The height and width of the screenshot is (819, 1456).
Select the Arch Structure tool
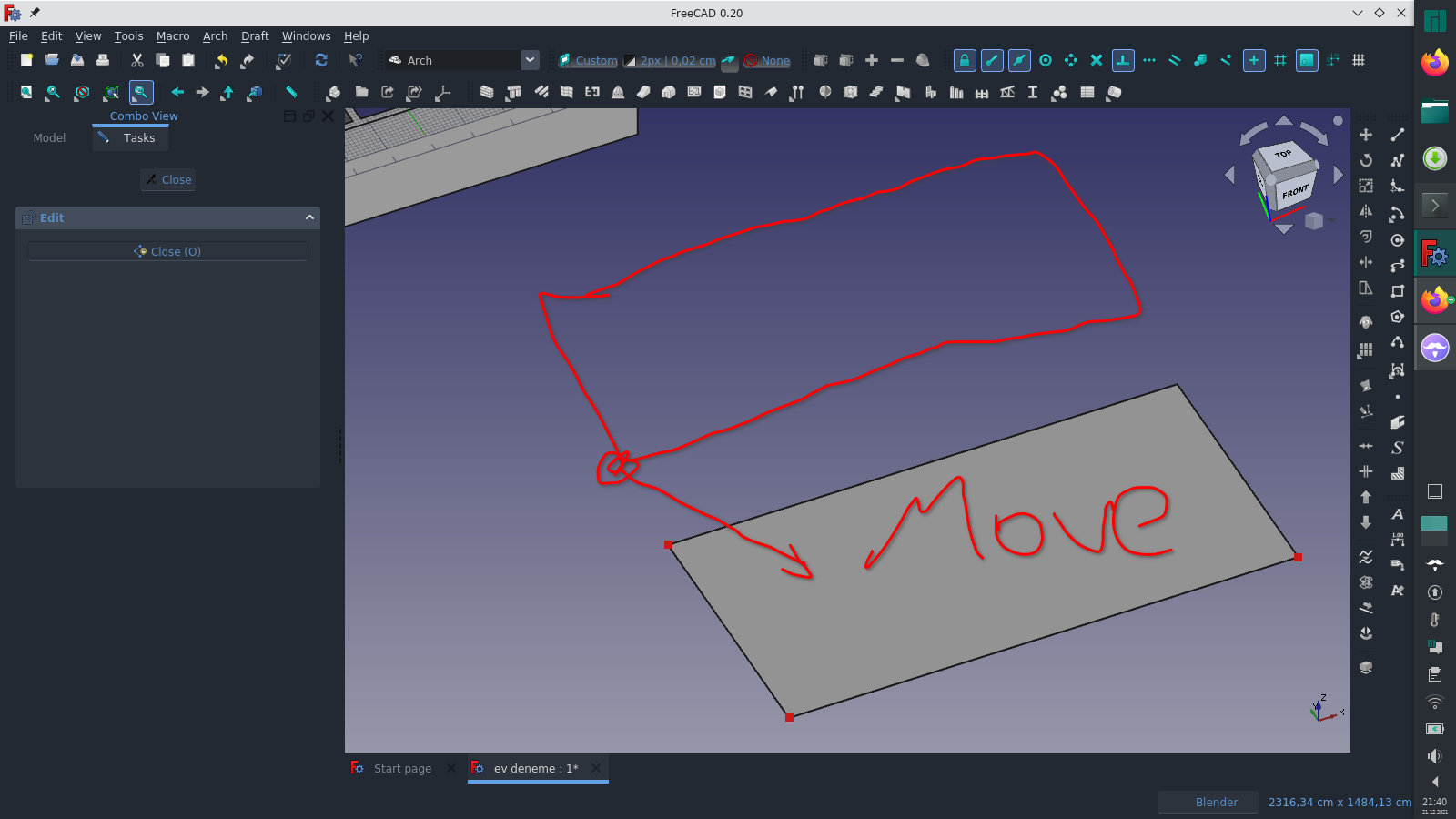[x=513, y=92]
